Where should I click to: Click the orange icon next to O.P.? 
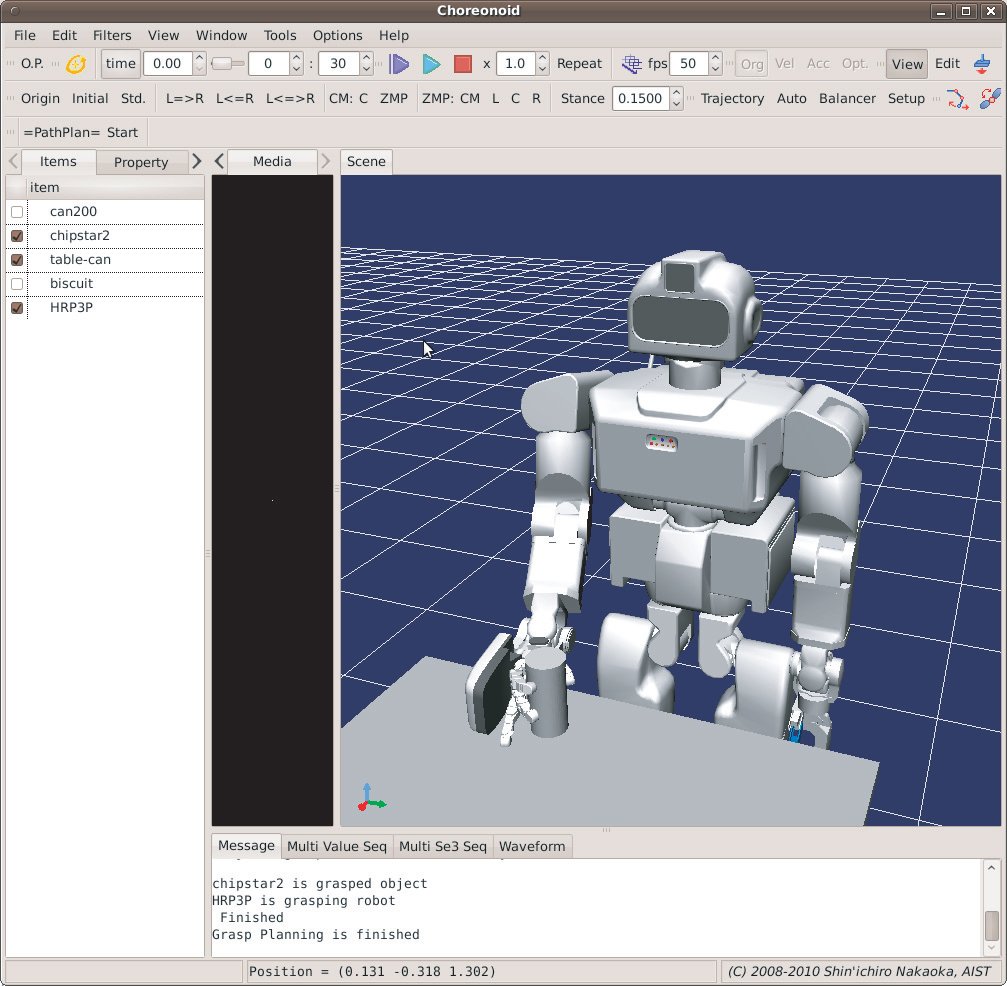[x=76, y=64]
